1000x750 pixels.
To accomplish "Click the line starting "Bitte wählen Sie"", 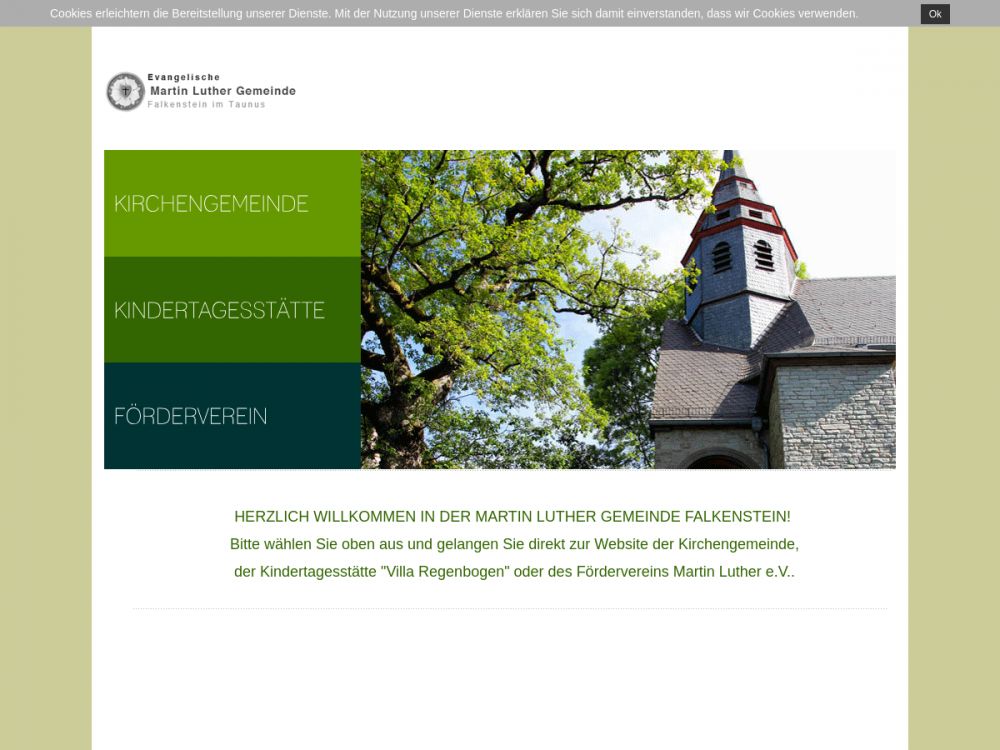I will click(514, 545).
